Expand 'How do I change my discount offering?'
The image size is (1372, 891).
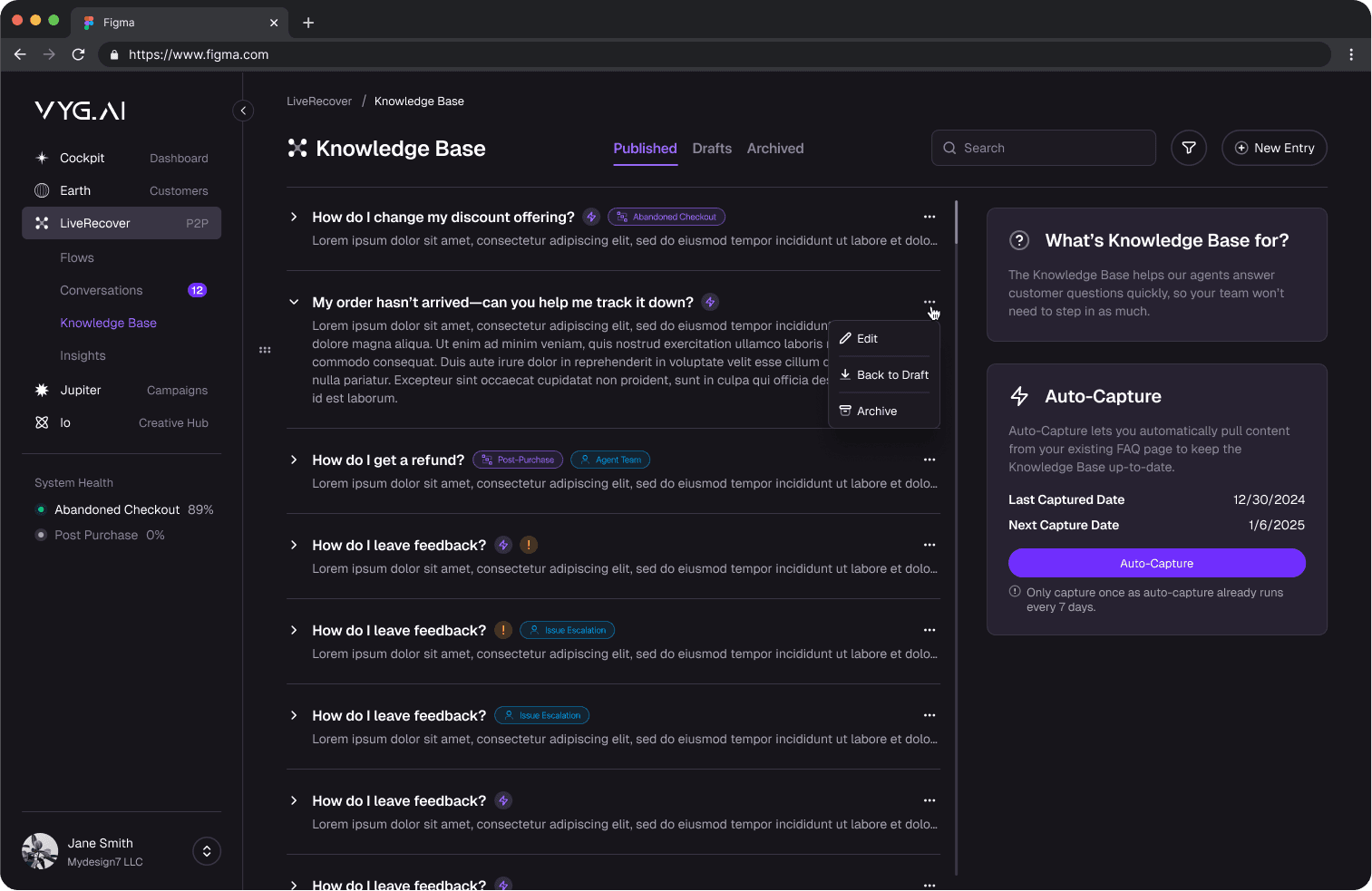pyautogui.click(x=294, y=217)
